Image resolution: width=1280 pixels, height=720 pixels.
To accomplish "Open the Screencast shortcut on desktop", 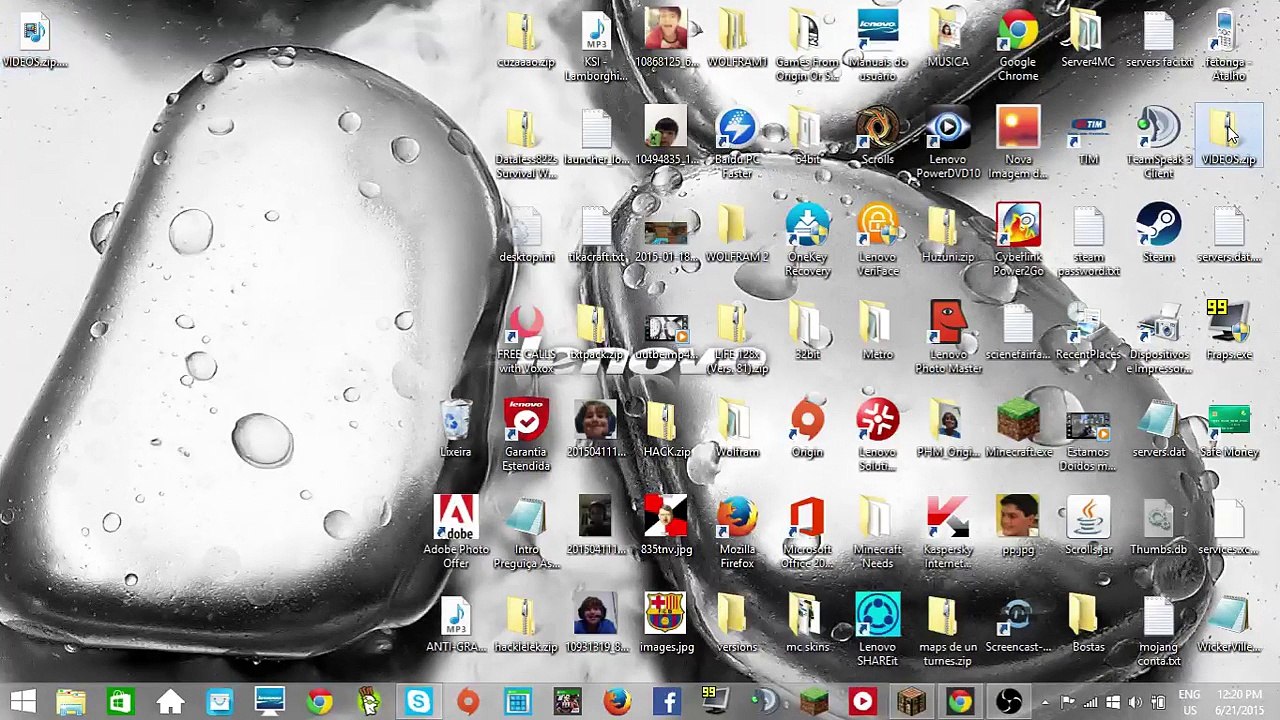I will coord(1018,624).
